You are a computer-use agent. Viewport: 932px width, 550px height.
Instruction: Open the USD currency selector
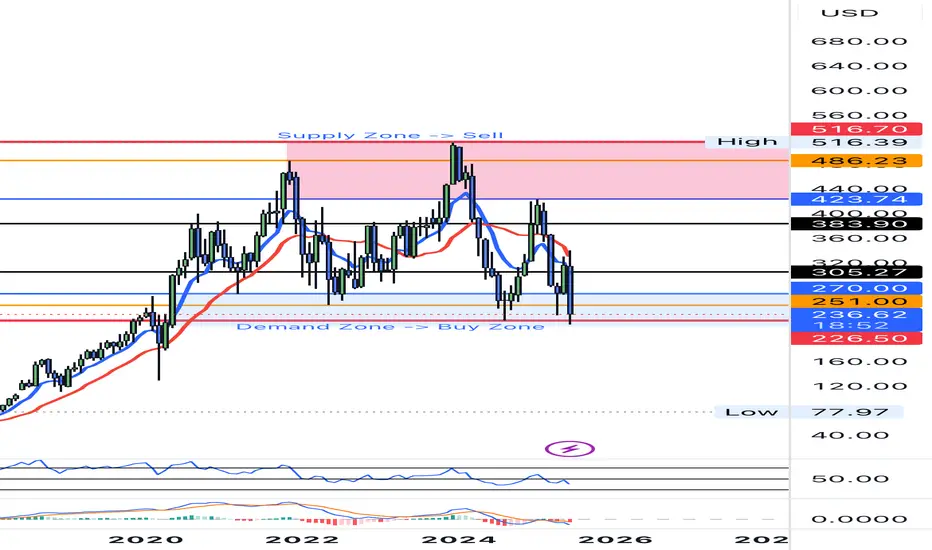pos(849,13)
